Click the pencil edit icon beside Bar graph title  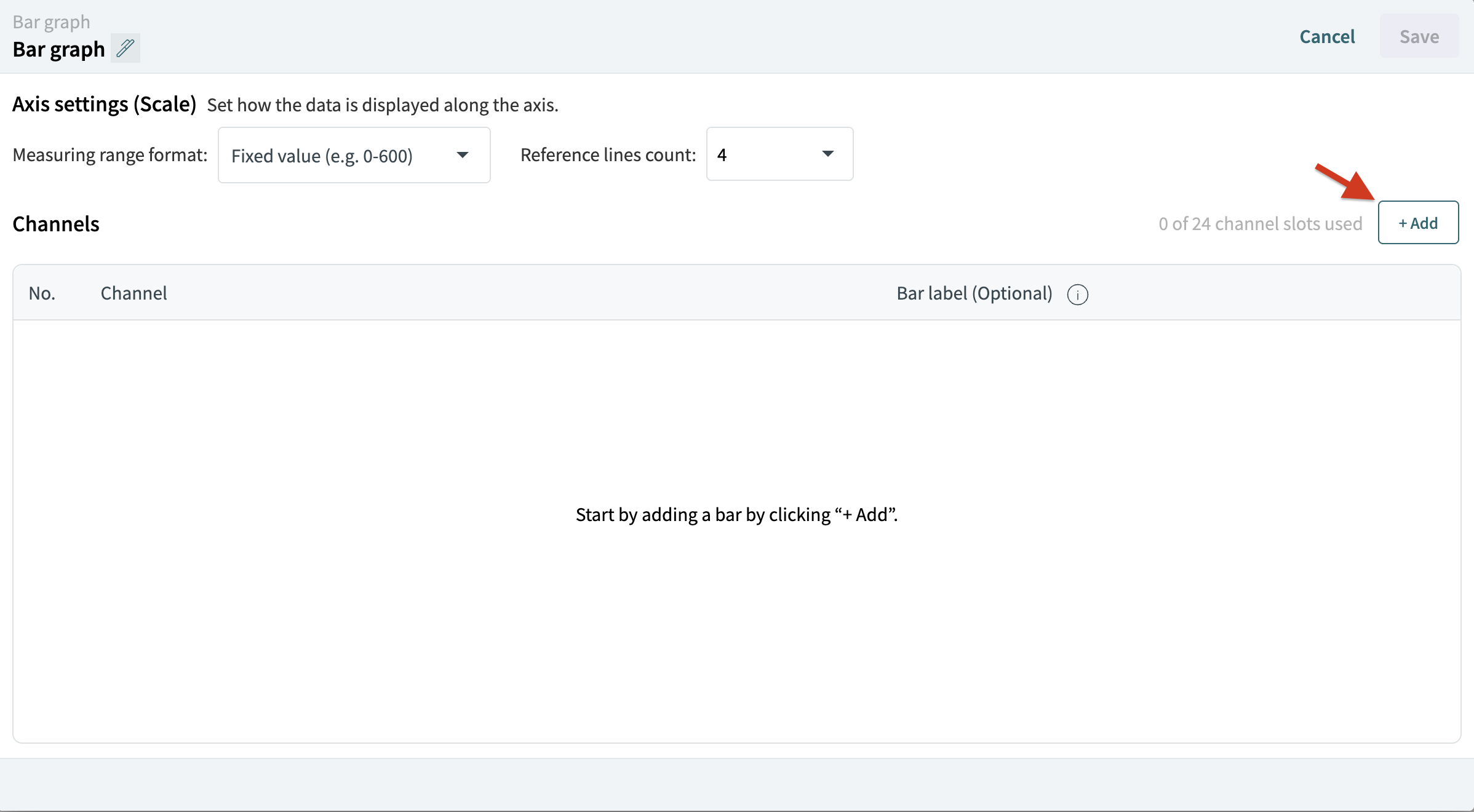(x=125, y=48)
